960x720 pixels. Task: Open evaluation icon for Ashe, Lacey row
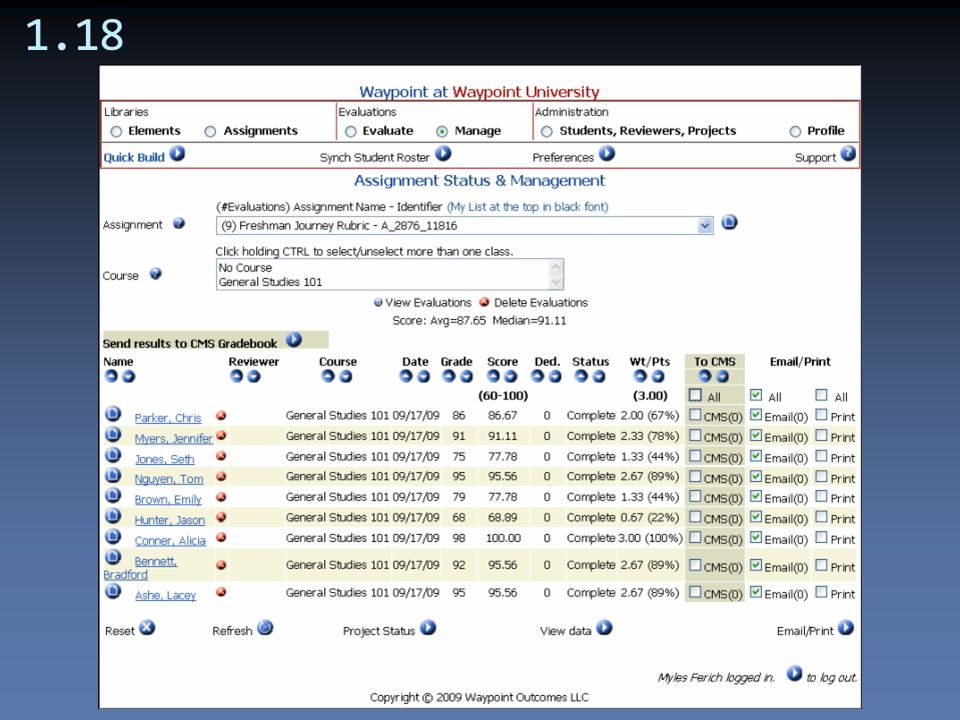point(113,591)
